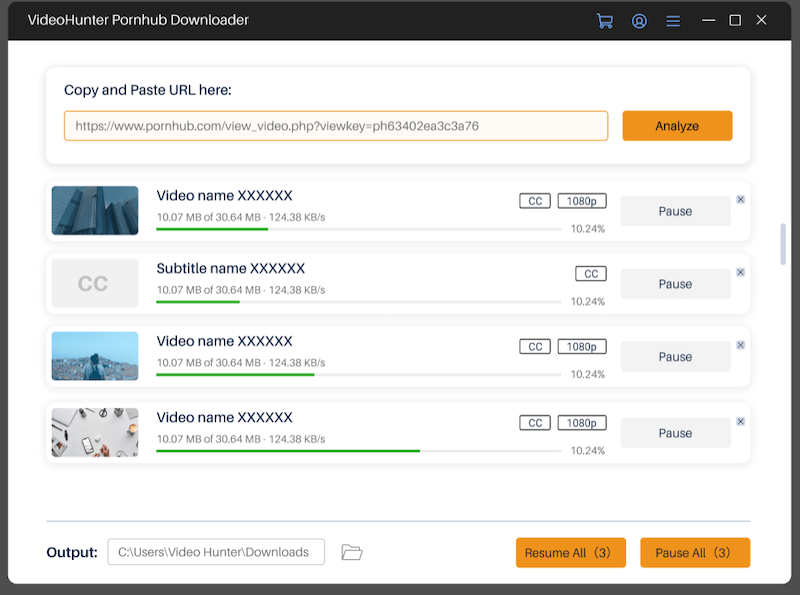800x595 pixels.
Task: Select the title beside the skyscraper thumbnail
Action: [224, 195]
